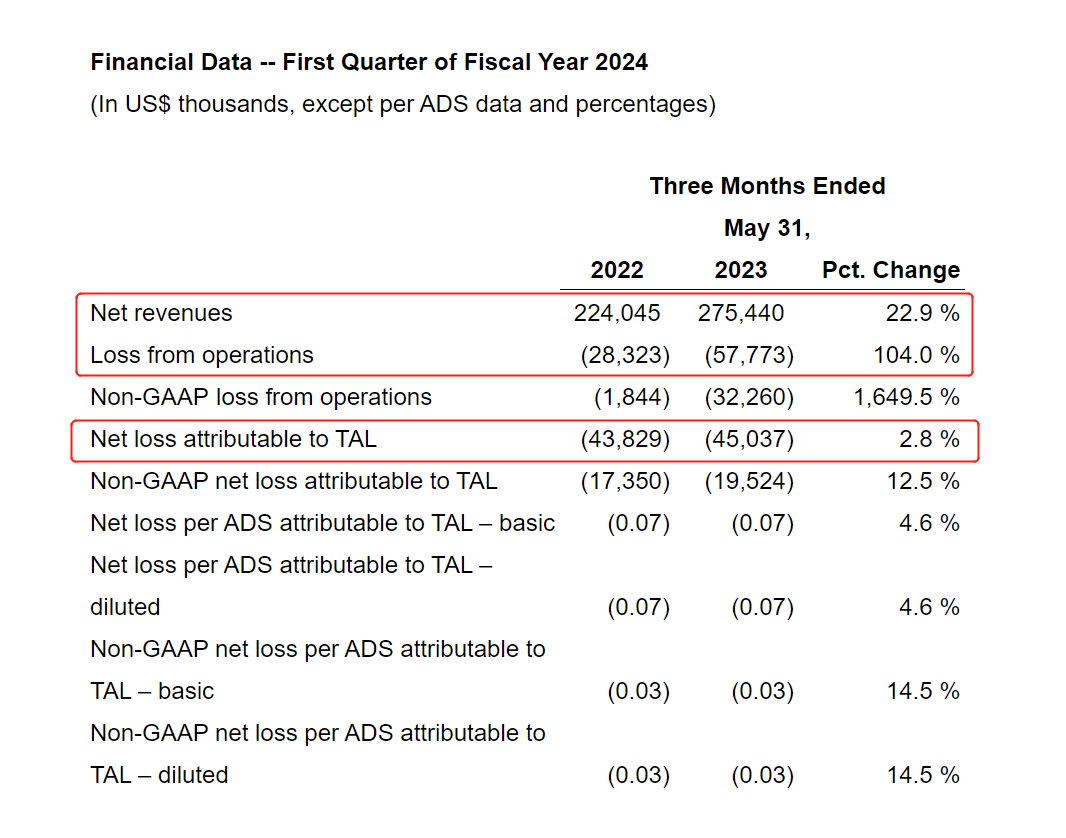Click the 2.8 % net loss change
Screen dimensions: 1066x838
click(x=933, y=439)
